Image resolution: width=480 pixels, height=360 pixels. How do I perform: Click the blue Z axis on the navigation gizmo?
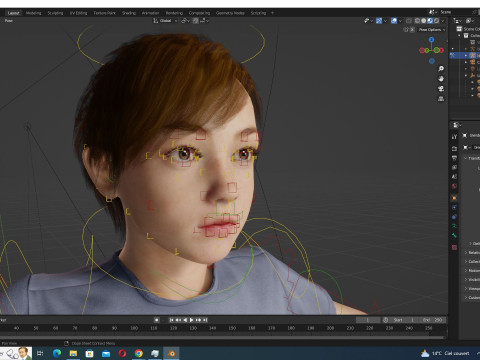click(432, 40)
